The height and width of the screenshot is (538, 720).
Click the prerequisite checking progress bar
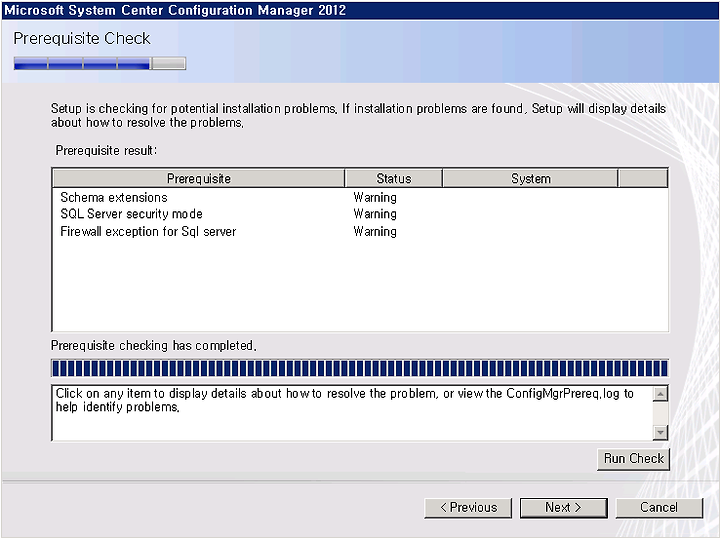(x=360, y=369)
